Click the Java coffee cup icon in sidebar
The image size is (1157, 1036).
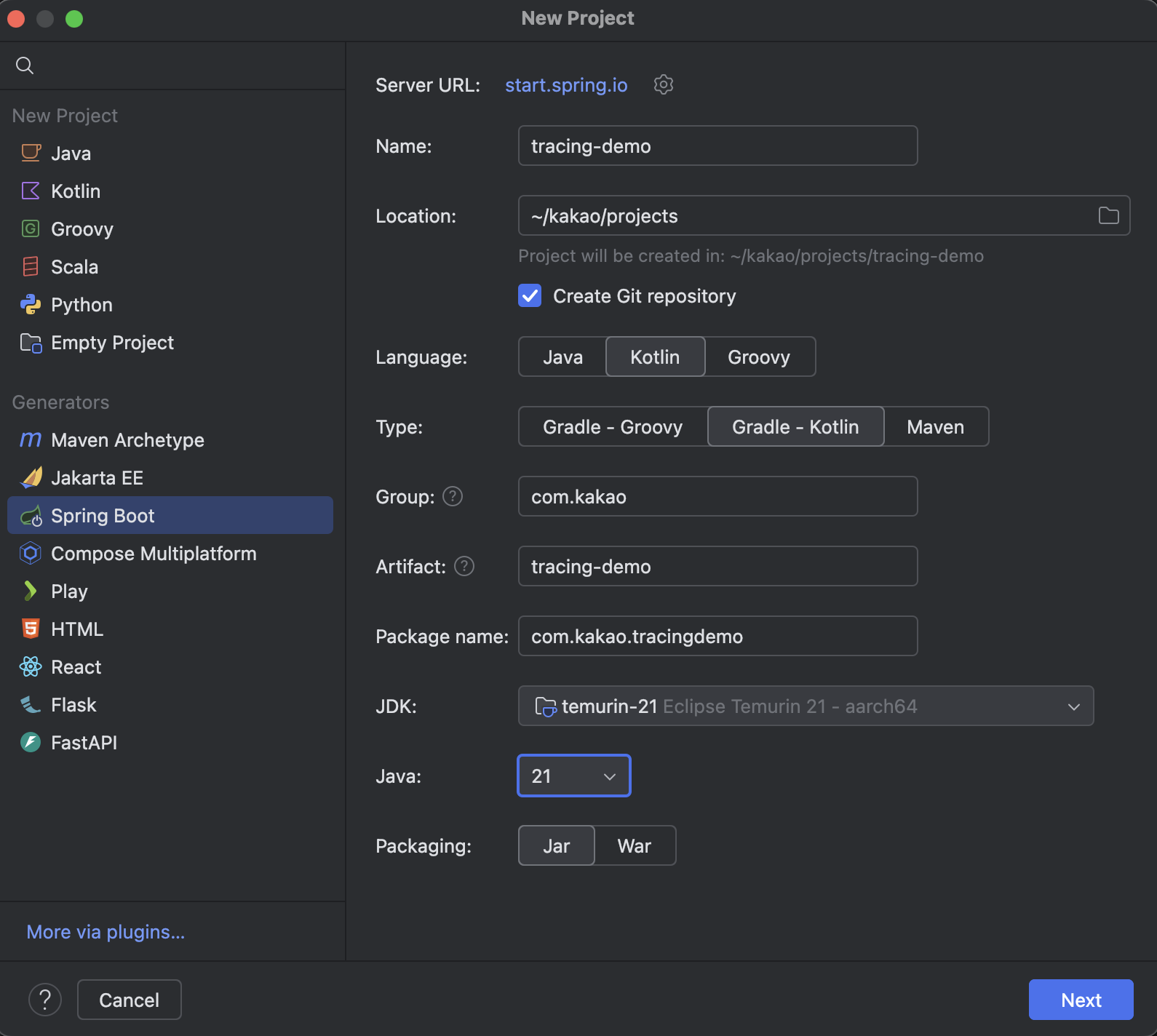(31, 153)
